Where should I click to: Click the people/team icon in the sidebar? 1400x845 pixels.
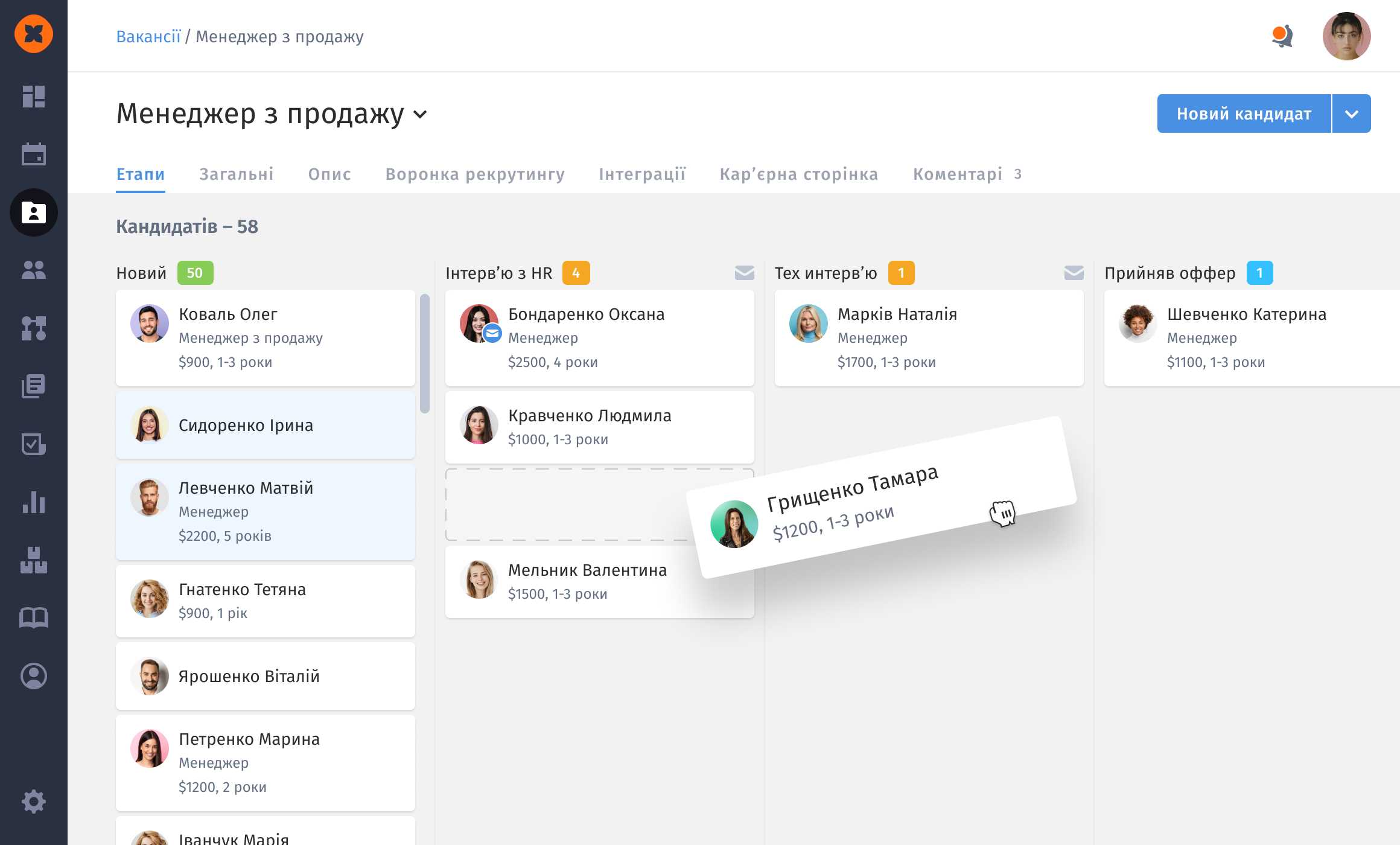point(34,270)
